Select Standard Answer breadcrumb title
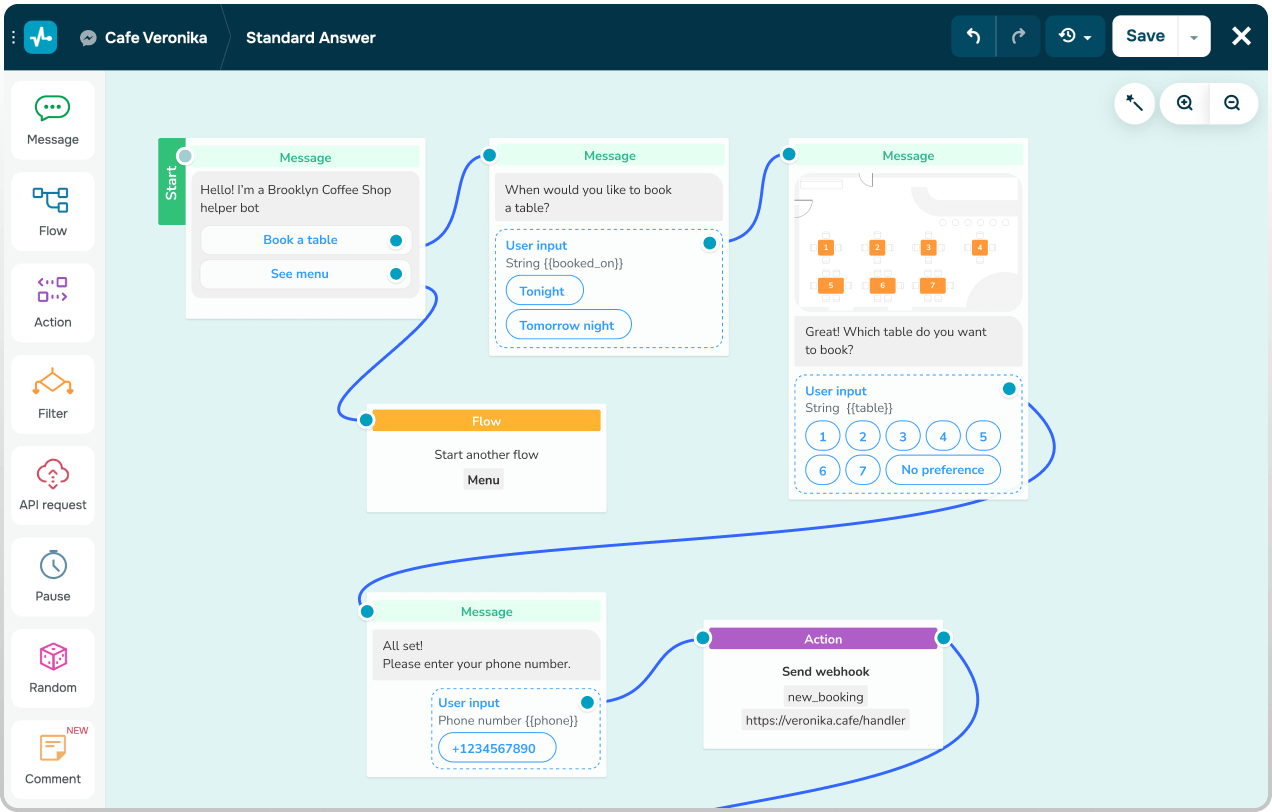Screen dimensions: 1272x812 click(311, 37)
